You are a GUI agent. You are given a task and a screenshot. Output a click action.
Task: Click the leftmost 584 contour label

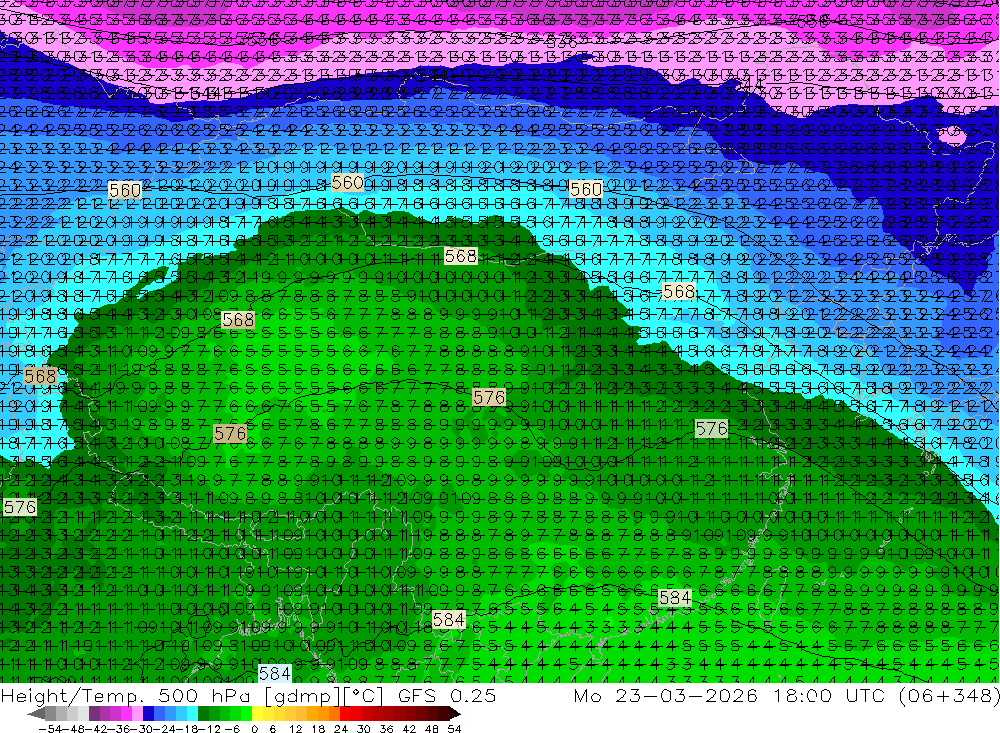coord(274,673)
